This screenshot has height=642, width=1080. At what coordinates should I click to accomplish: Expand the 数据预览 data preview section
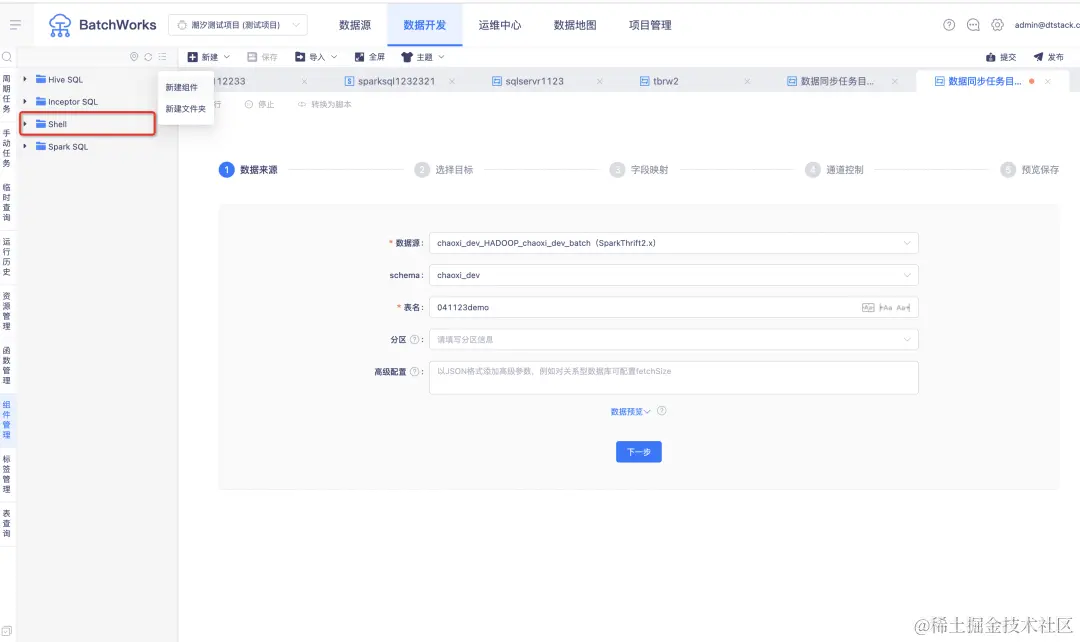[630, 411]
